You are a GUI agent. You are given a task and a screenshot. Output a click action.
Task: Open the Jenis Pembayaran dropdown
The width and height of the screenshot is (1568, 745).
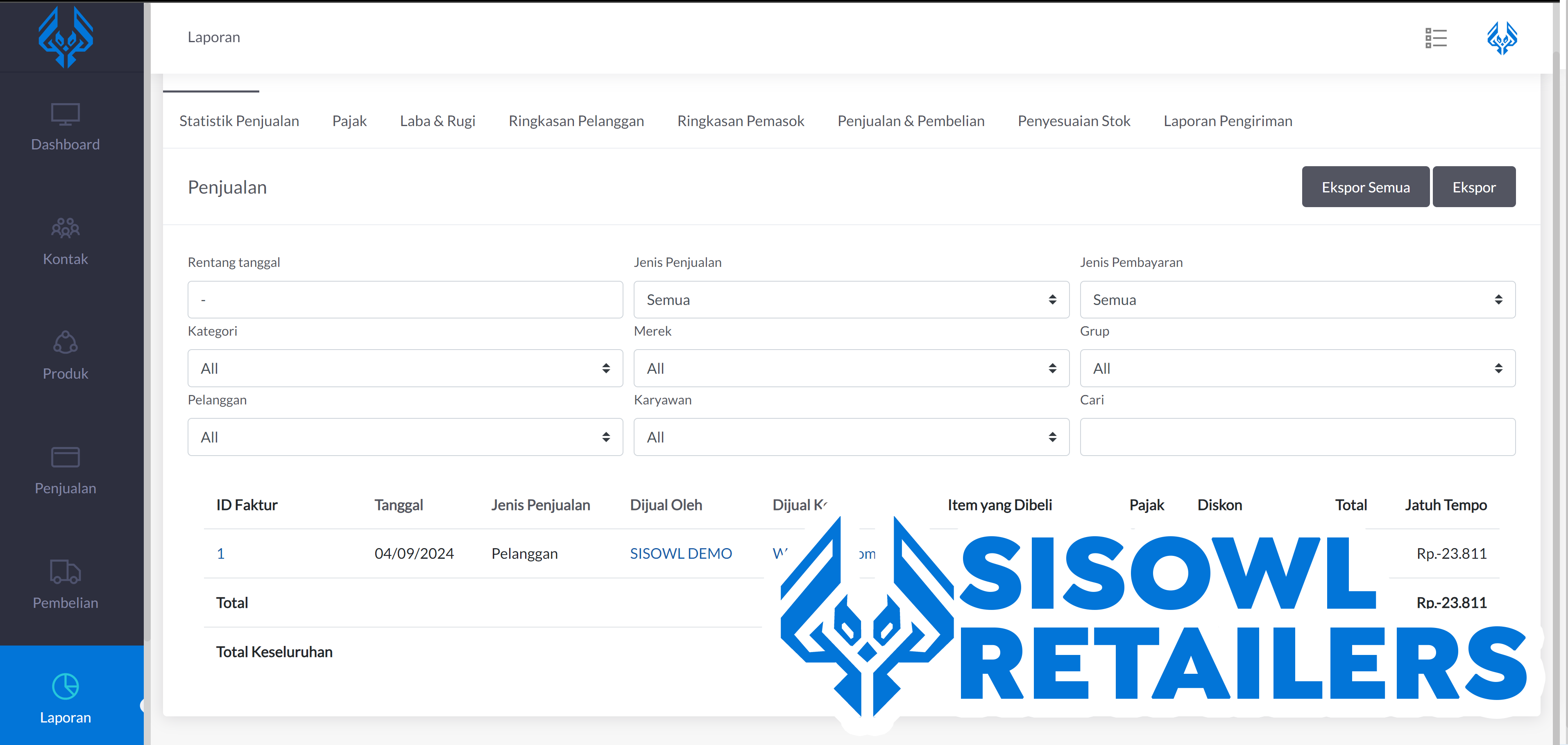pyautogui.click(x=1298, y=299)
